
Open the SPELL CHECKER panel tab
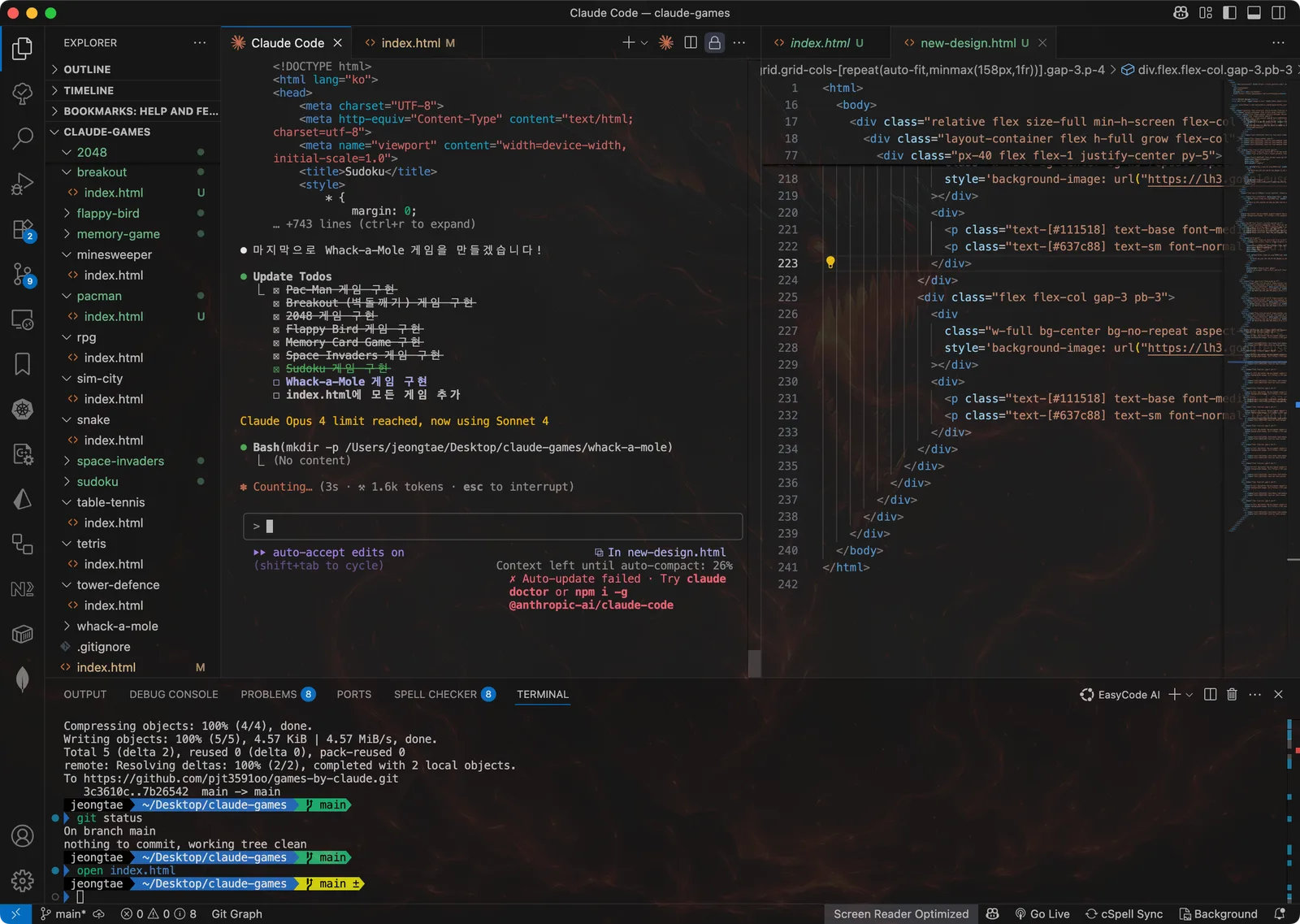click(x=444, y=694)
